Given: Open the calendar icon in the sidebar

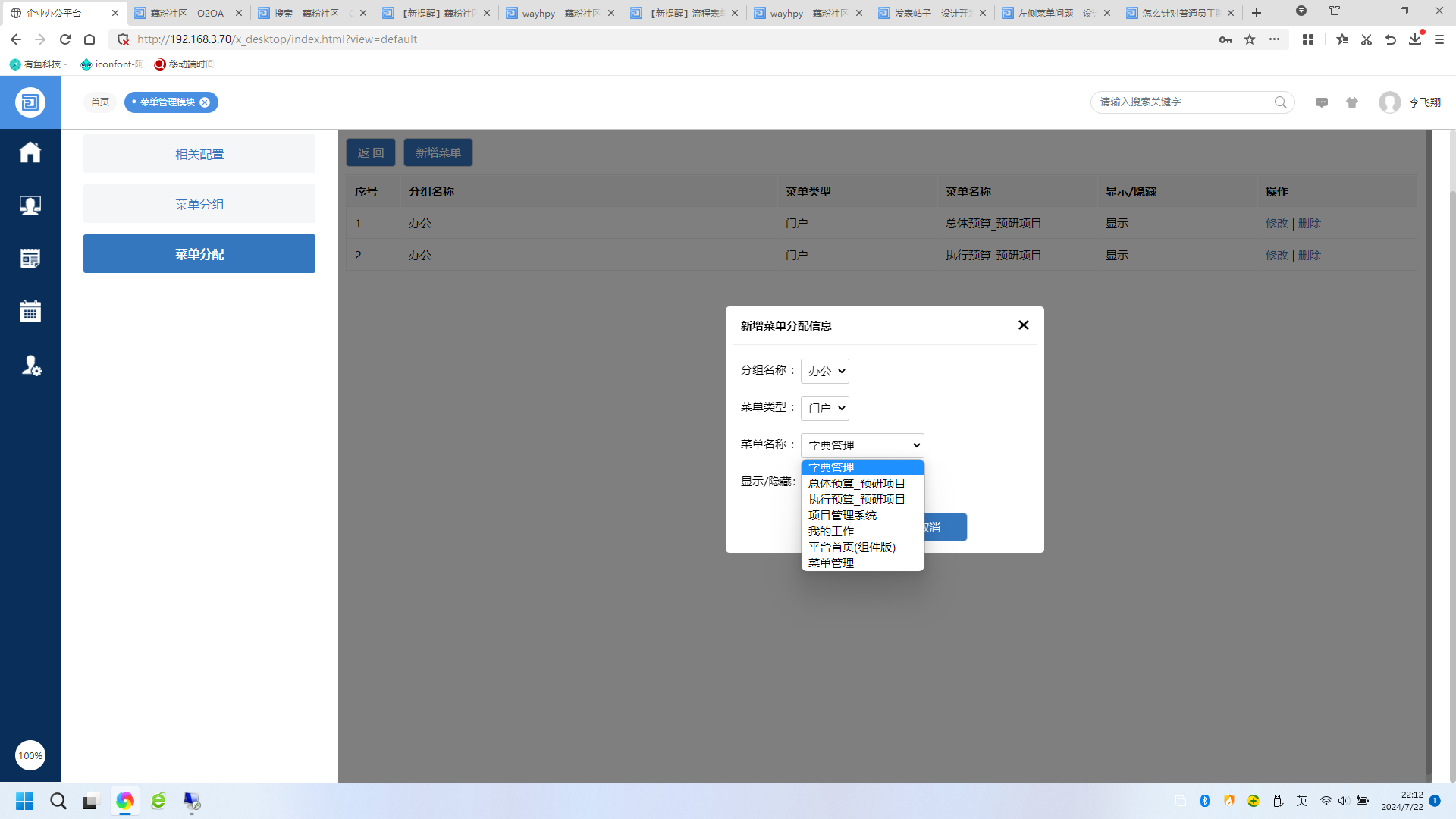Looking at the screenshot, I should (30, 312).
